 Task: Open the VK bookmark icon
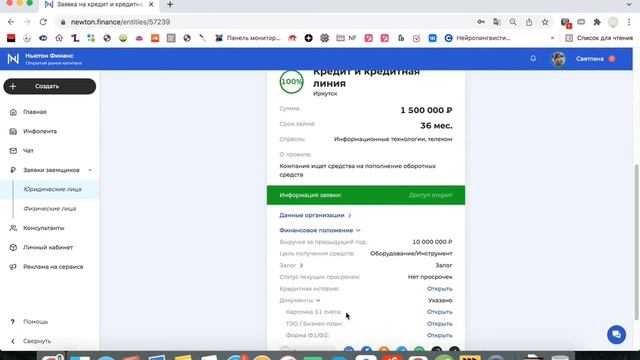click(x=432, y=38)
